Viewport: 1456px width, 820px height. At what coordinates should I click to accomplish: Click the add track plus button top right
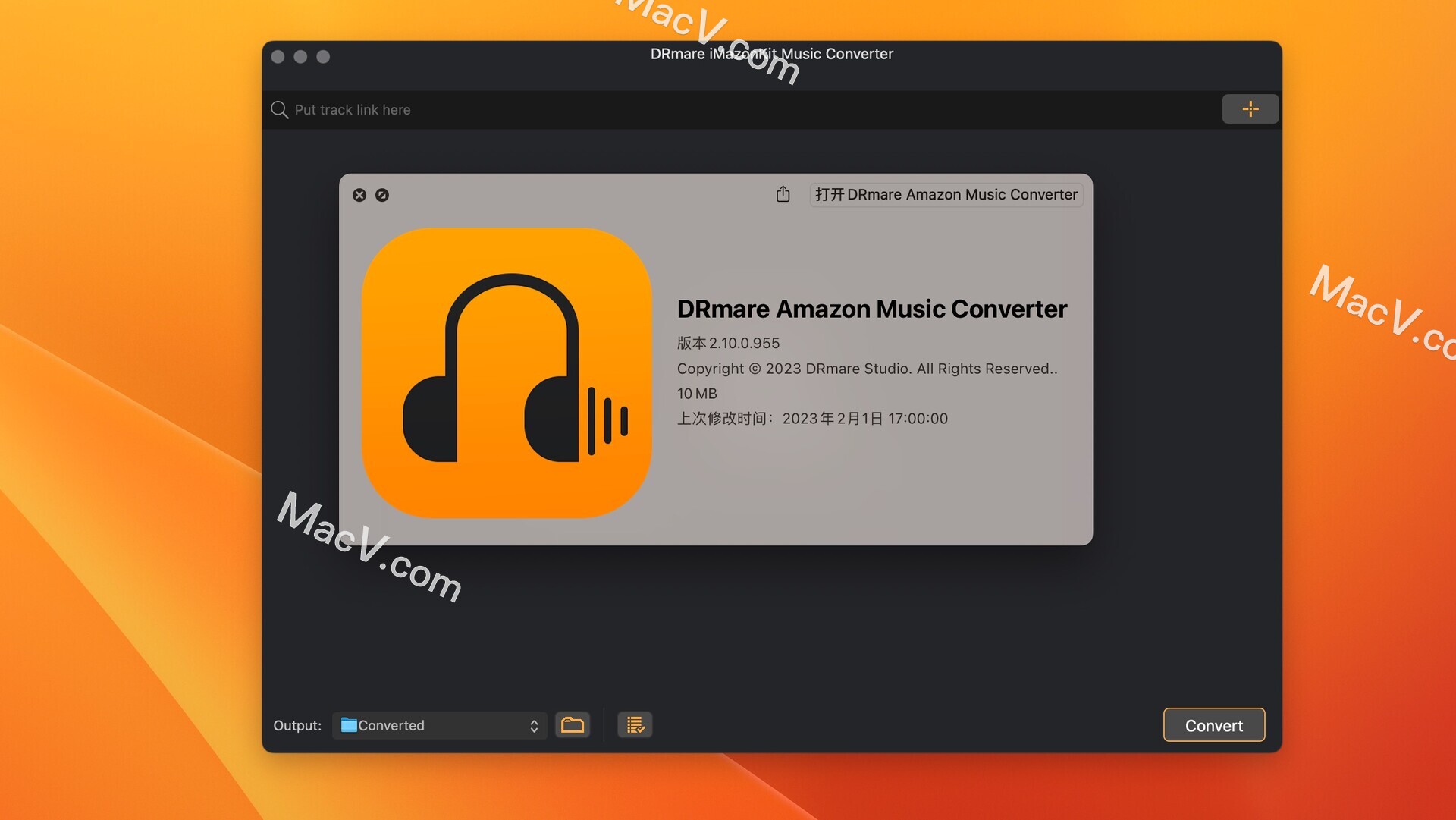[1250, 108]
